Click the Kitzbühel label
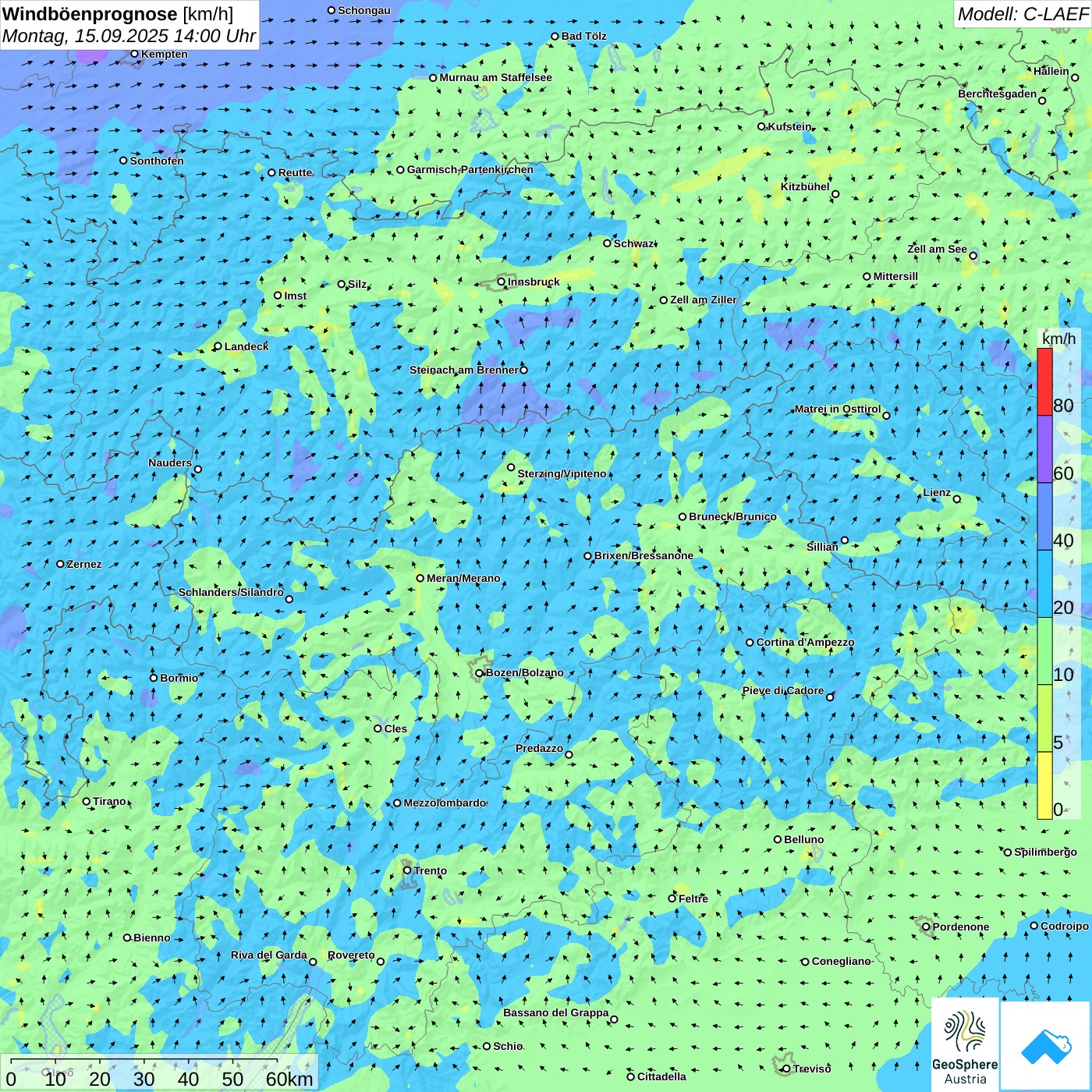The image size is (1092, 1092). pos(805,186)
